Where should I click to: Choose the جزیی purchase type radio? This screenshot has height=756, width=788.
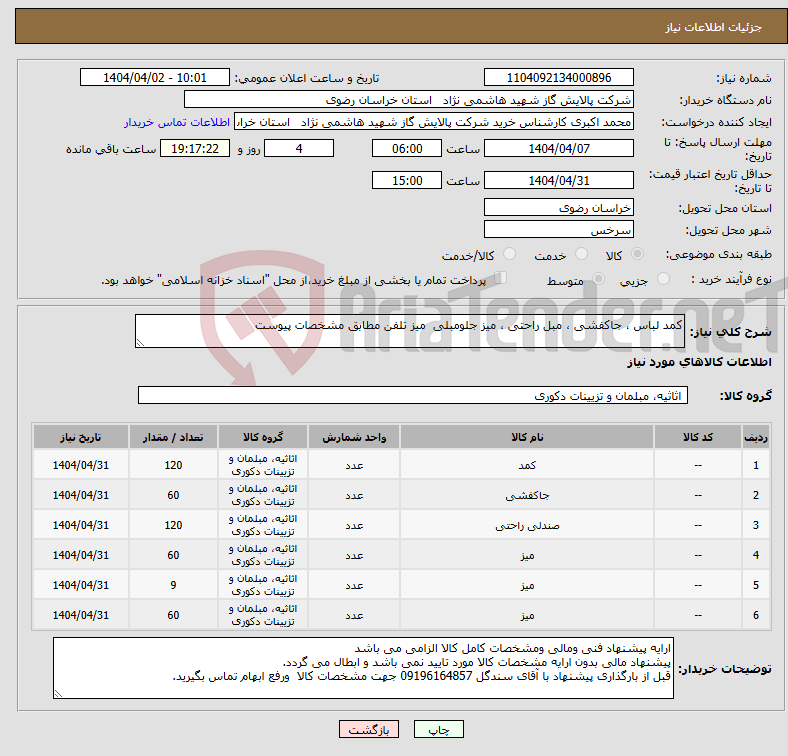point(663,278)
